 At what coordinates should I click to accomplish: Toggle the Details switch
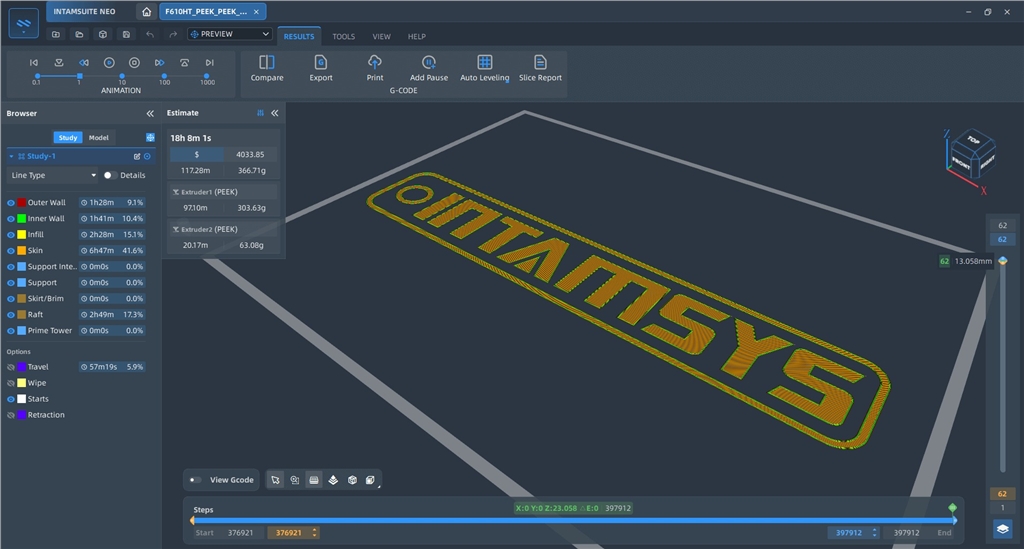[109, 175]
